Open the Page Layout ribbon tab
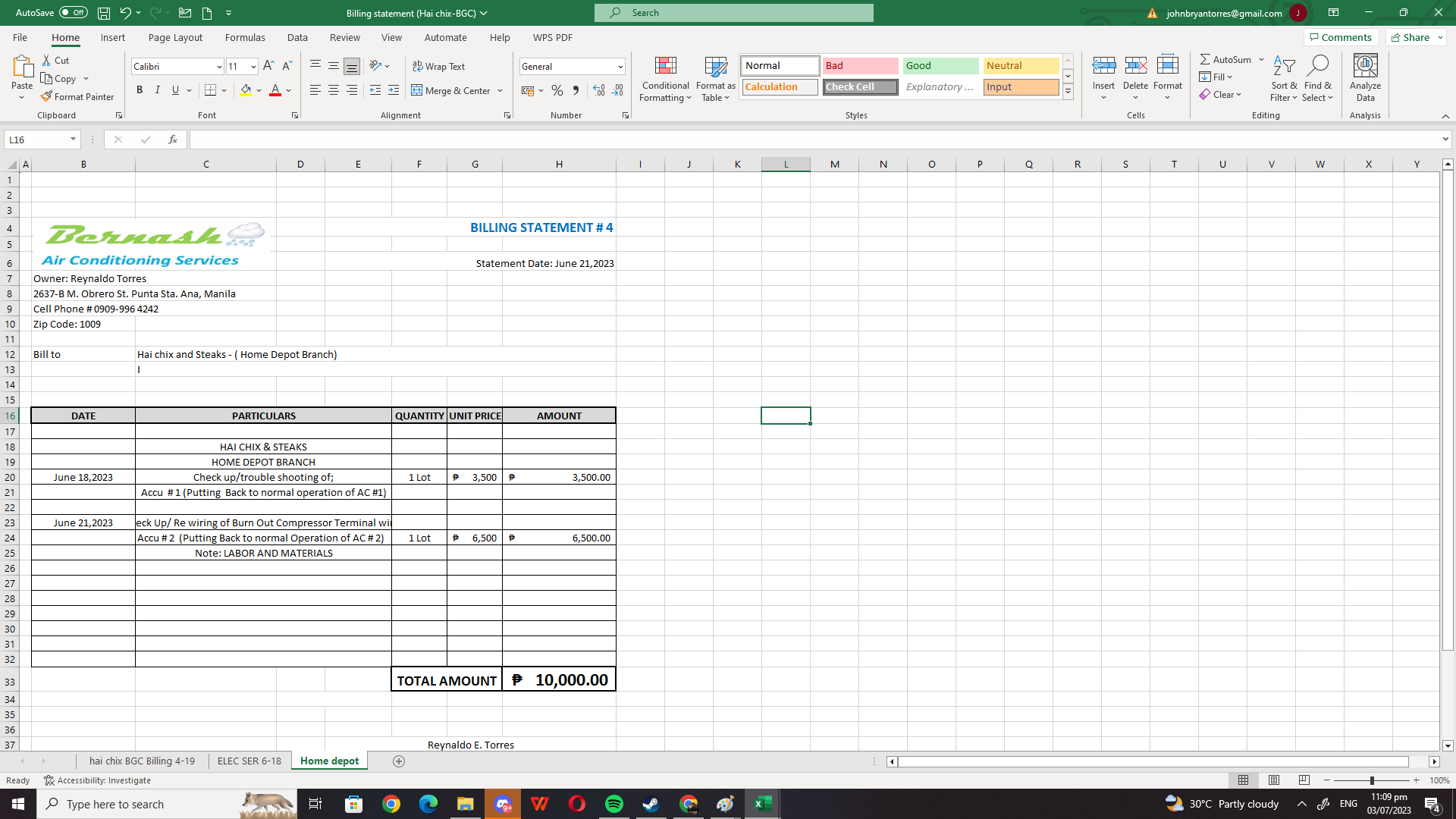This screenshot has height=819, width=1456. coord(175,37)
